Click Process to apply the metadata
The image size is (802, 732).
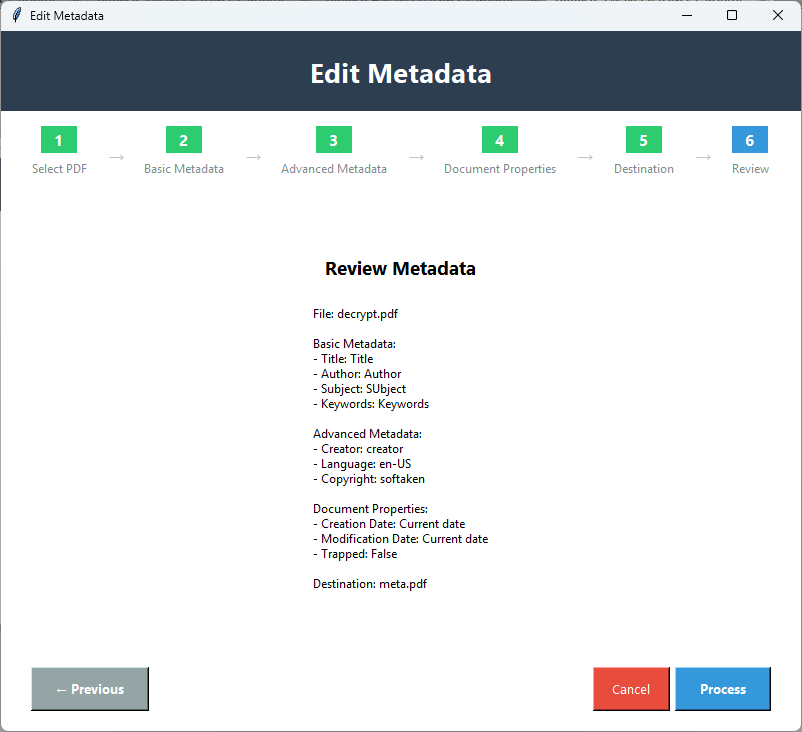(722, 689)
